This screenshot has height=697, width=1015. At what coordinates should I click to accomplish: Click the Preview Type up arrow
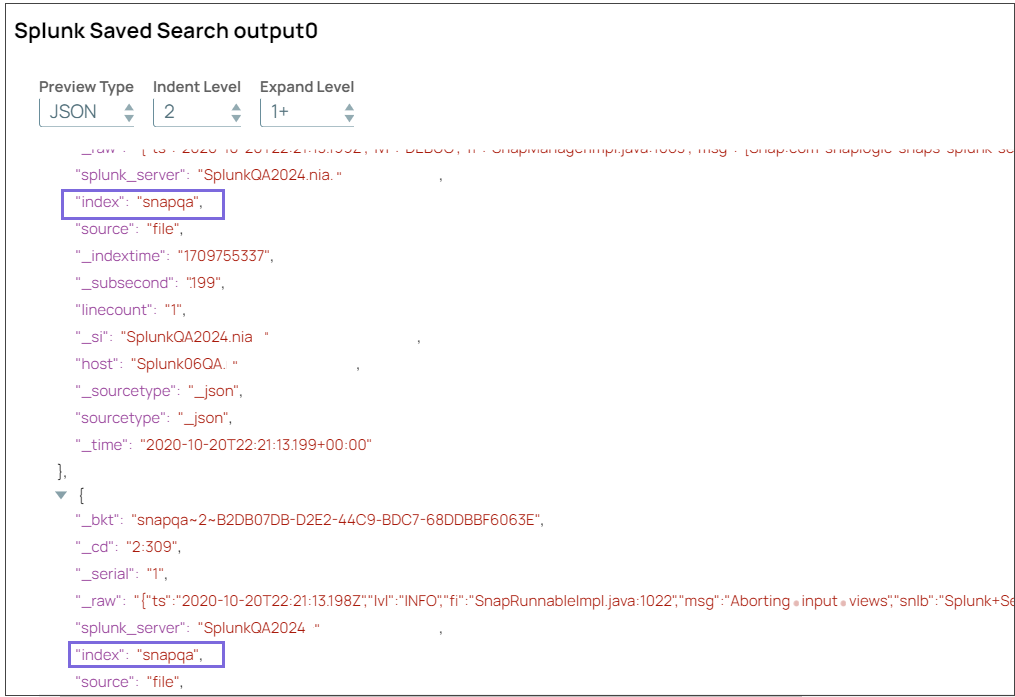point(130,106)
